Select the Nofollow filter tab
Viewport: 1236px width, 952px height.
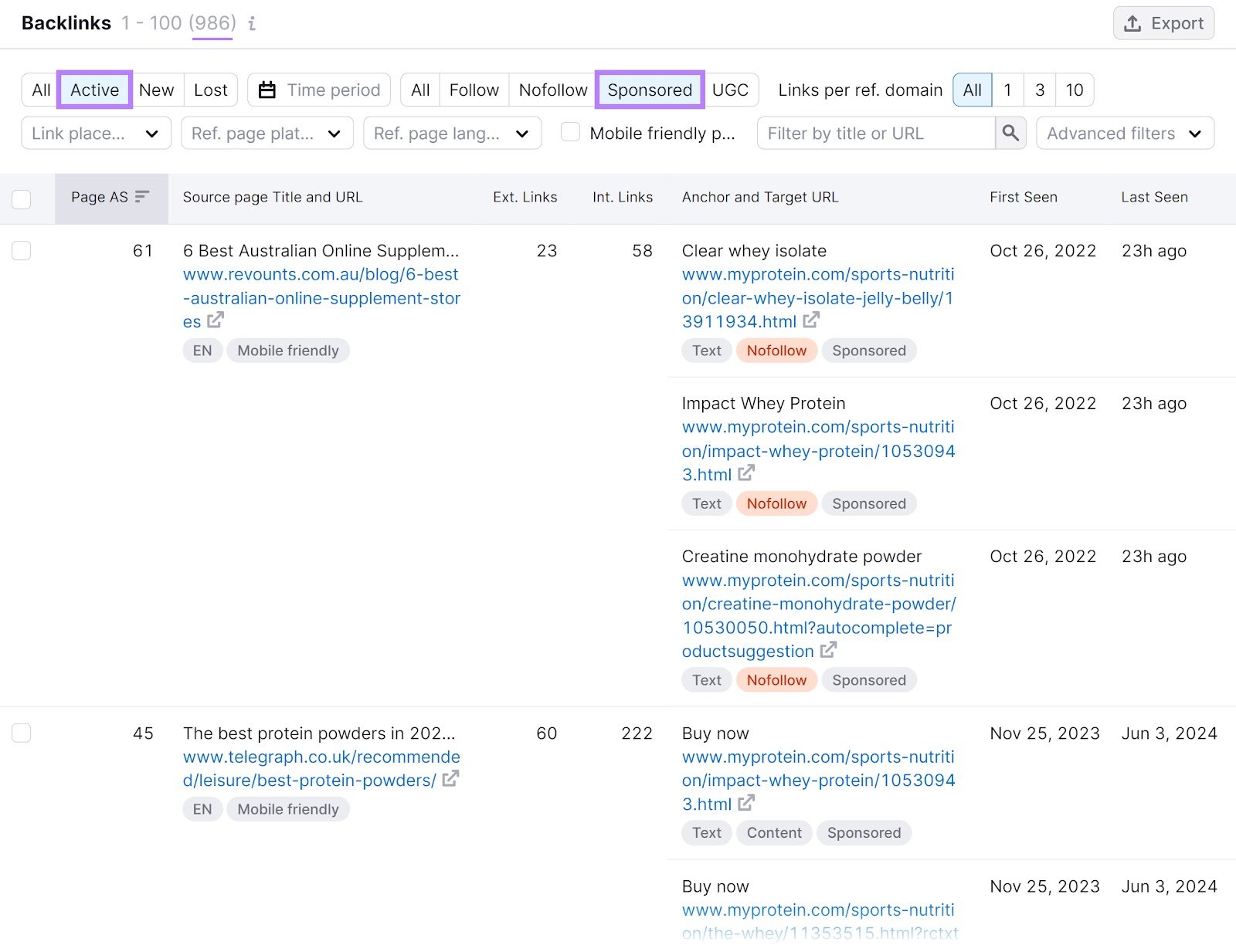[x=552, y=90]
